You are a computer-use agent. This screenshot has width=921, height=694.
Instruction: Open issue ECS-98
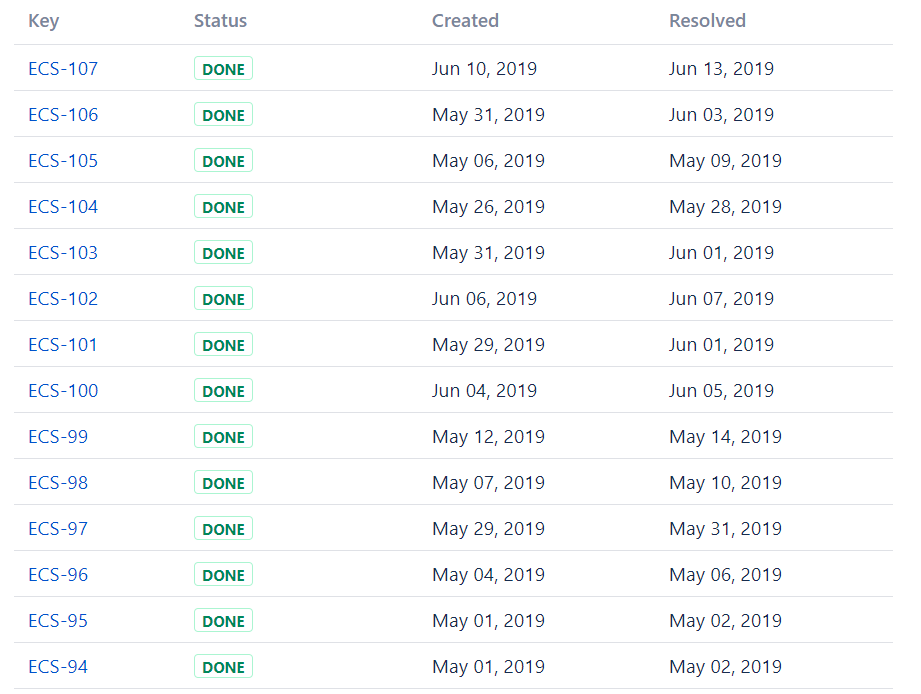(58, 483)
